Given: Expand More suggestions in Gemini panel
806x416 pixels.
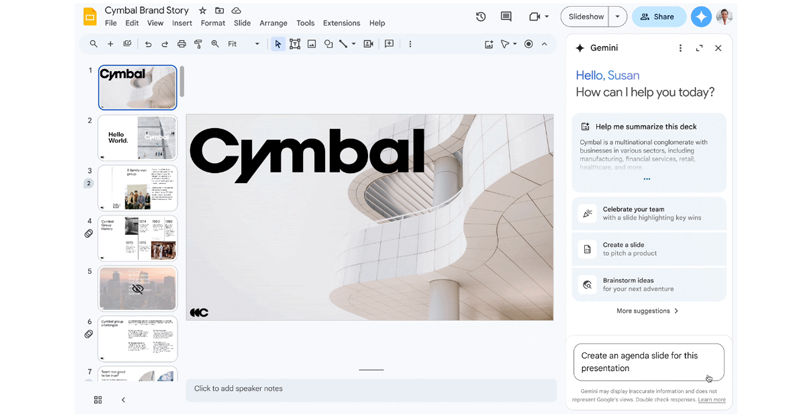Looking at the screenshot, I should point(647,311).
